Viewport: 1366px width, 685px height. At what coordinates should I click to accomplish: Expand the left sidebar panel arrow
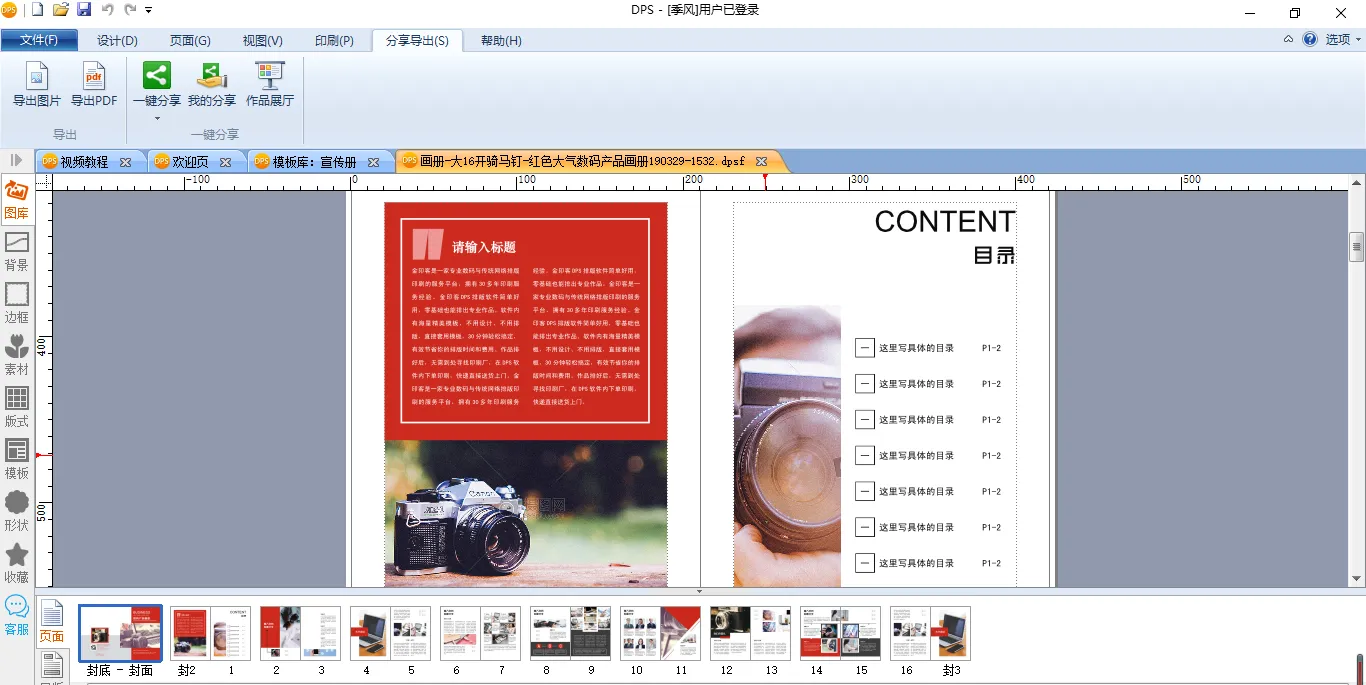[16, 160]
